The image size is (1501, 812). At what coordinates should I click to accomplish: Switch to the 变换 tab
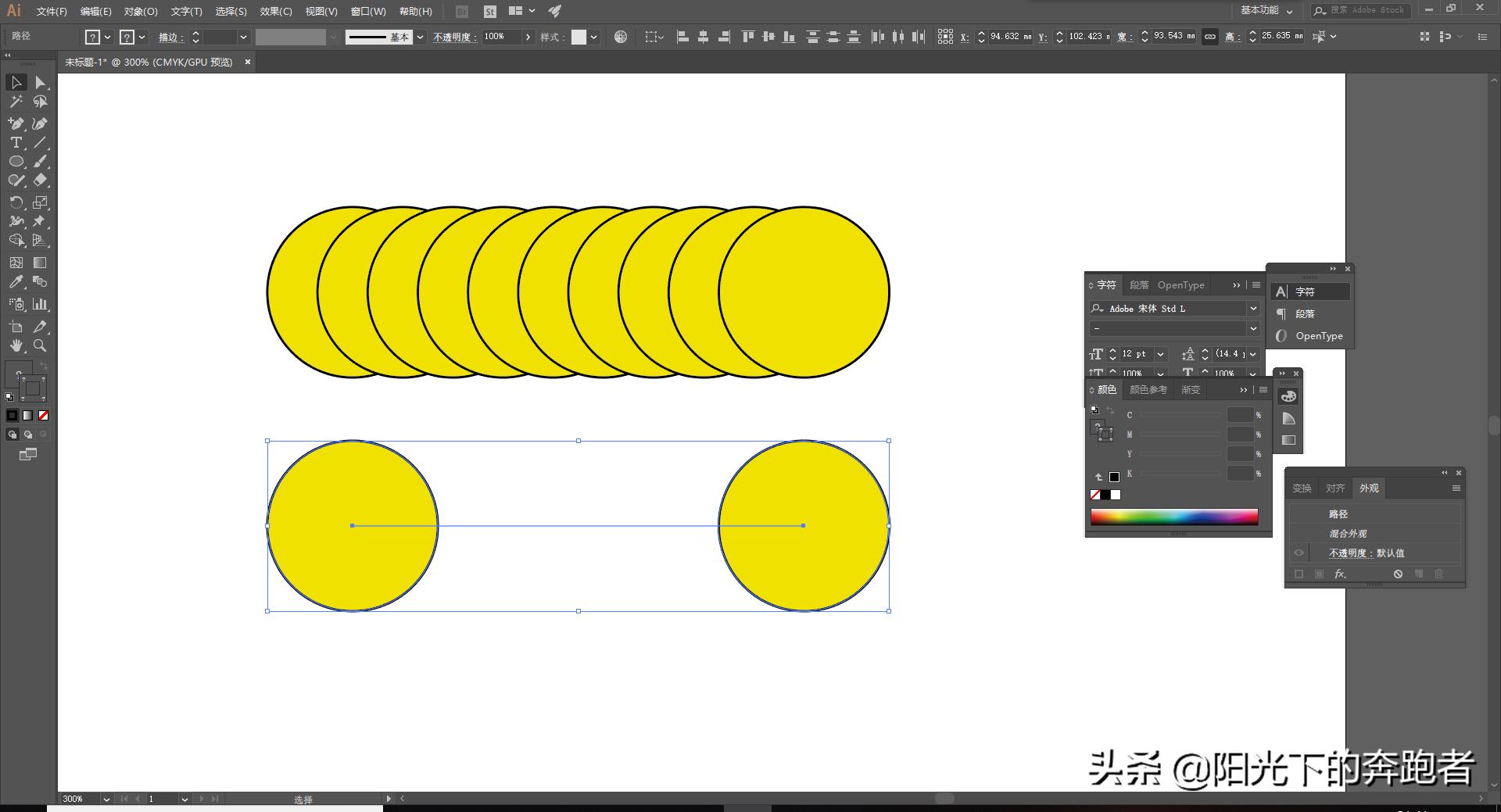click(x=1302, y=488)
